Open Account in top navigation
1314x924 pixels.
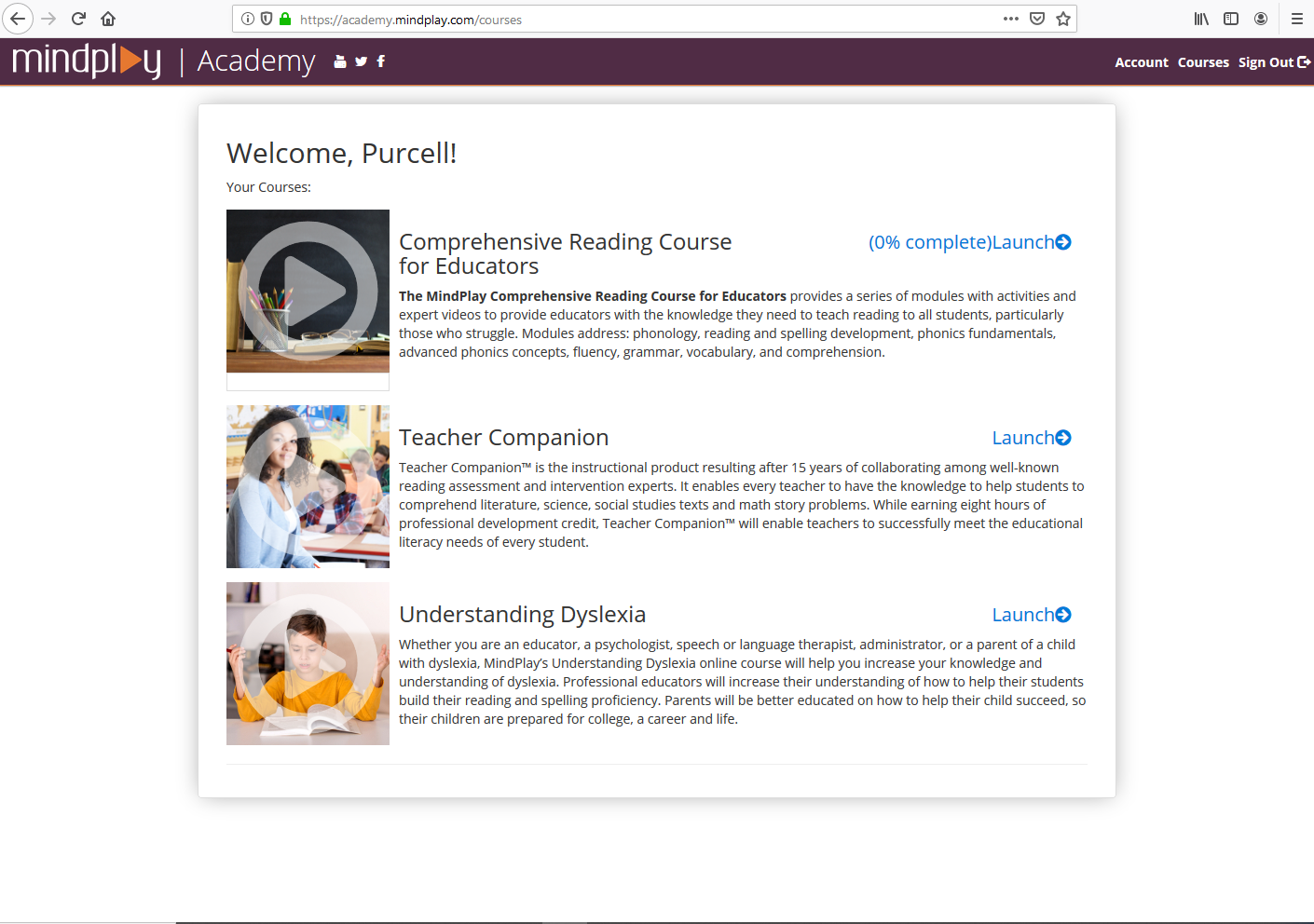coord(1141,62)
